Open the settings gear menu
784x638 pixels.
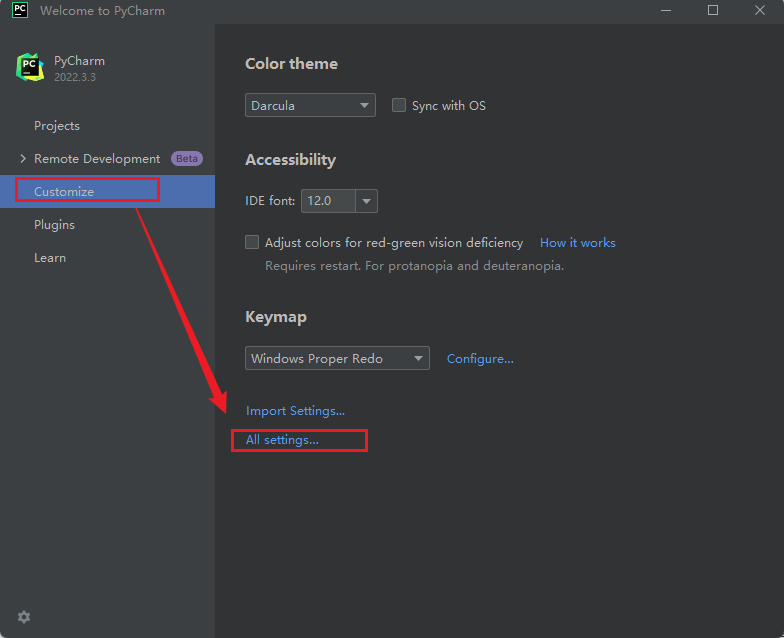point(24,617)
